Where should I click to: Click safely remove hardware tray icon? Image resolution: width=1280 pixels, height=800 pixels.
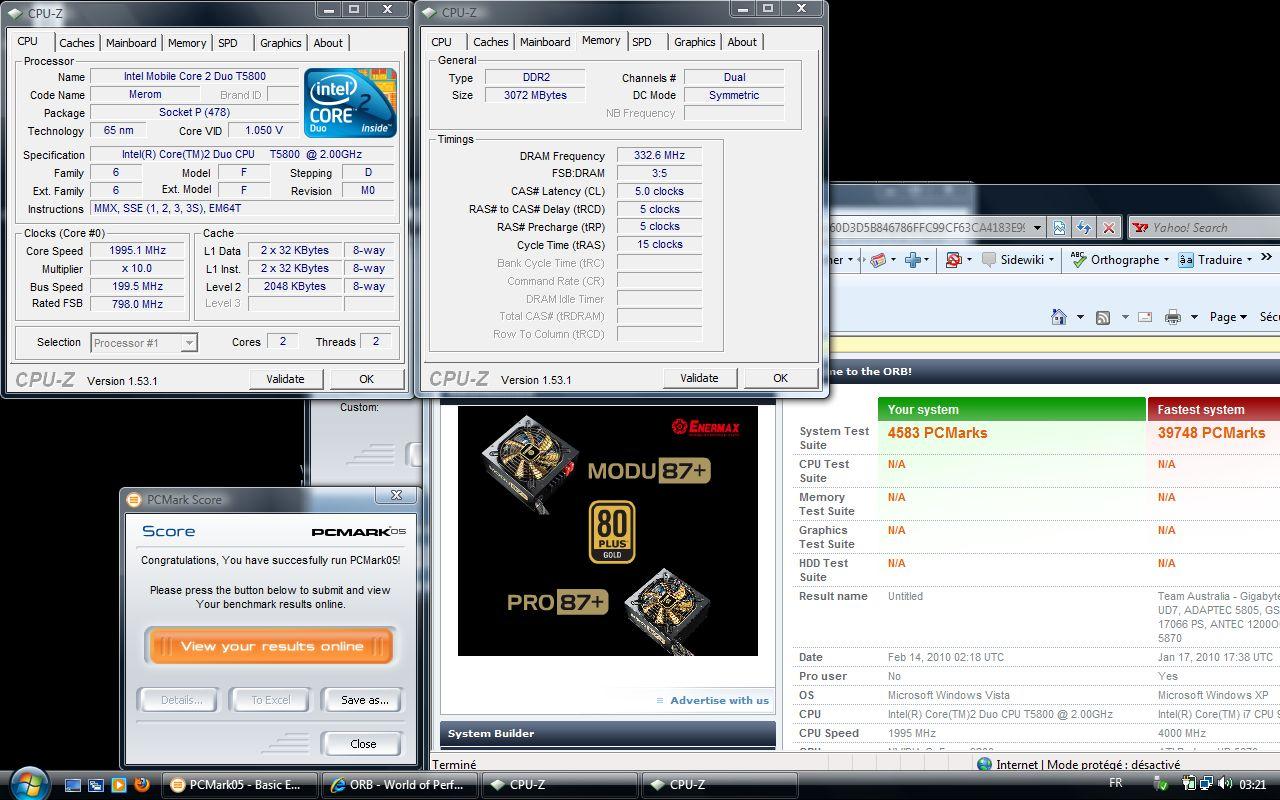click(1160, 784)
